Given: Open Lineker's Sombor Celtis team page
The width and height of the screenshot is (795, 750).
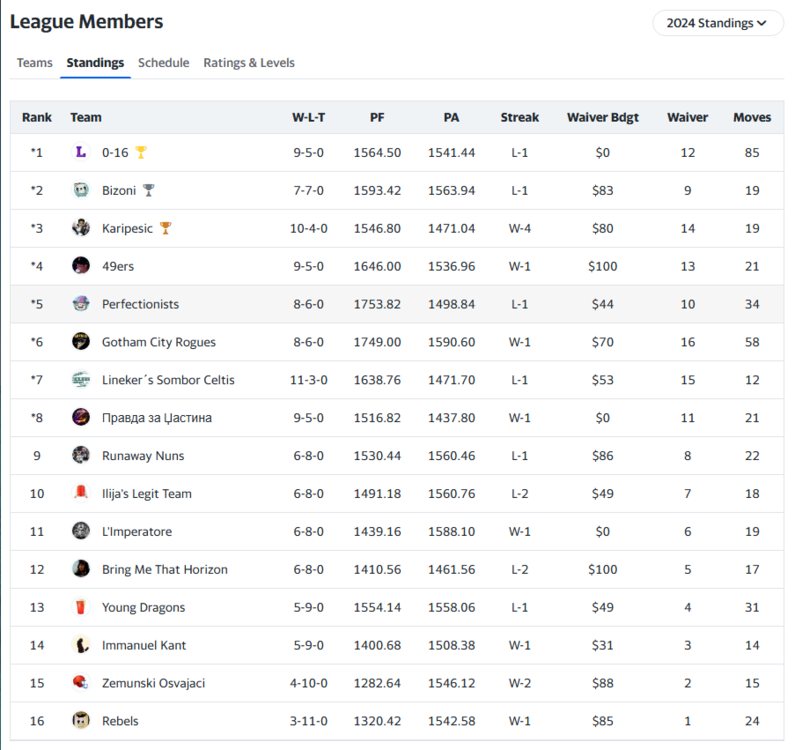Looking at the screenshot, I should click(168, 380).
